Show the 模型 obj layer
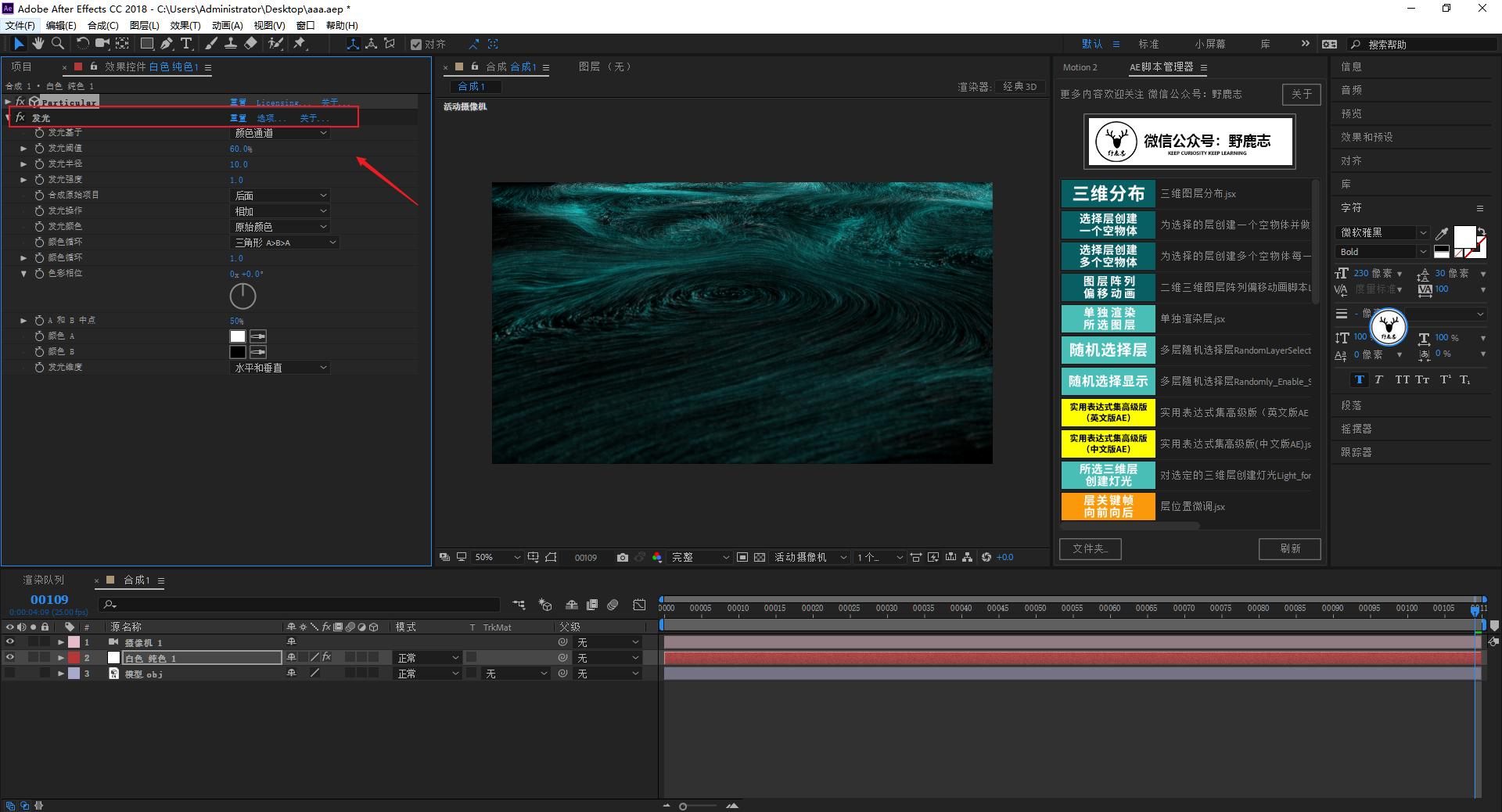1502x812 pixels. [10, 674]
